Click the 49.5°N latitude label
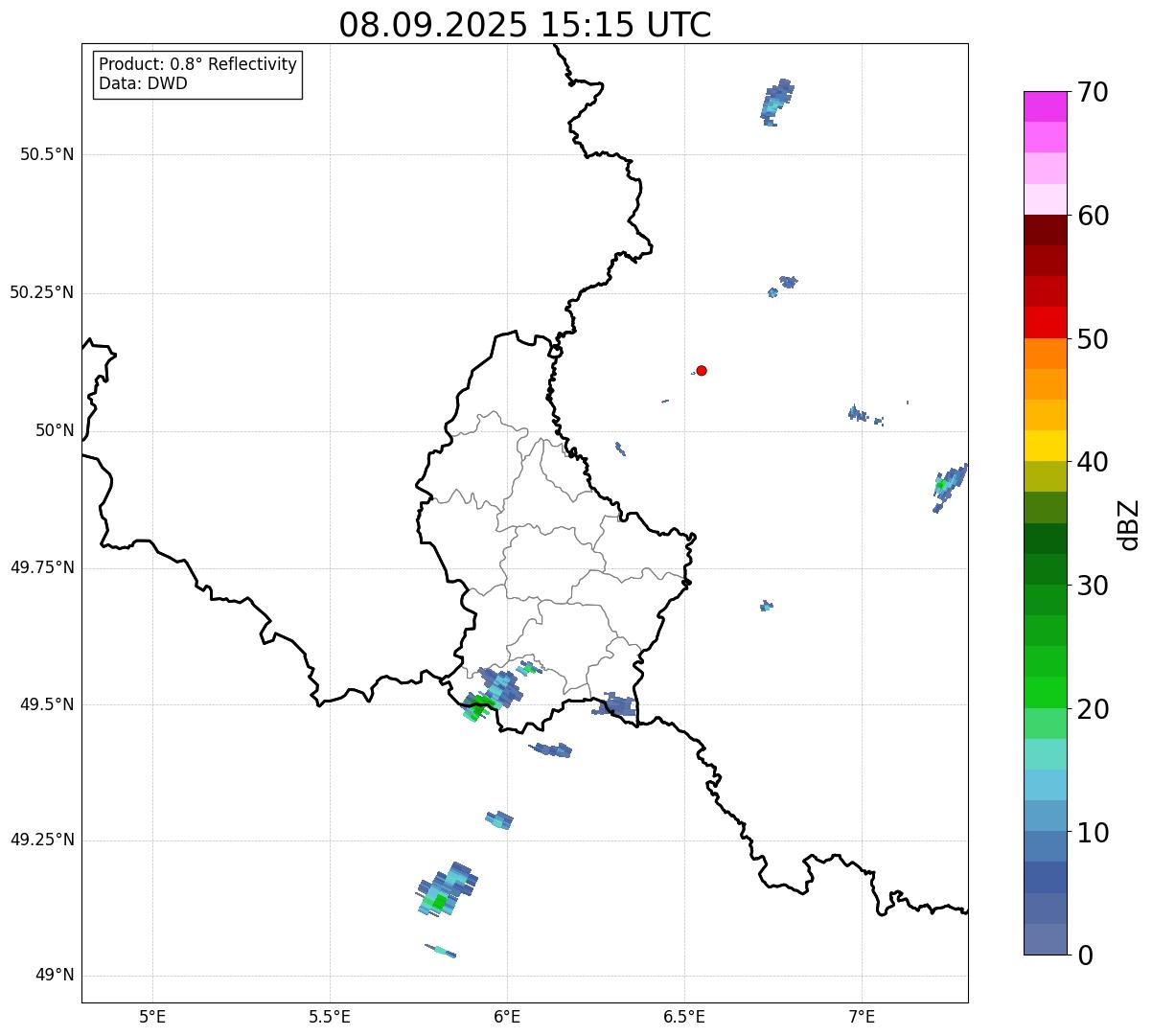The image size is (1152, 1036). (x=47, y=704)
